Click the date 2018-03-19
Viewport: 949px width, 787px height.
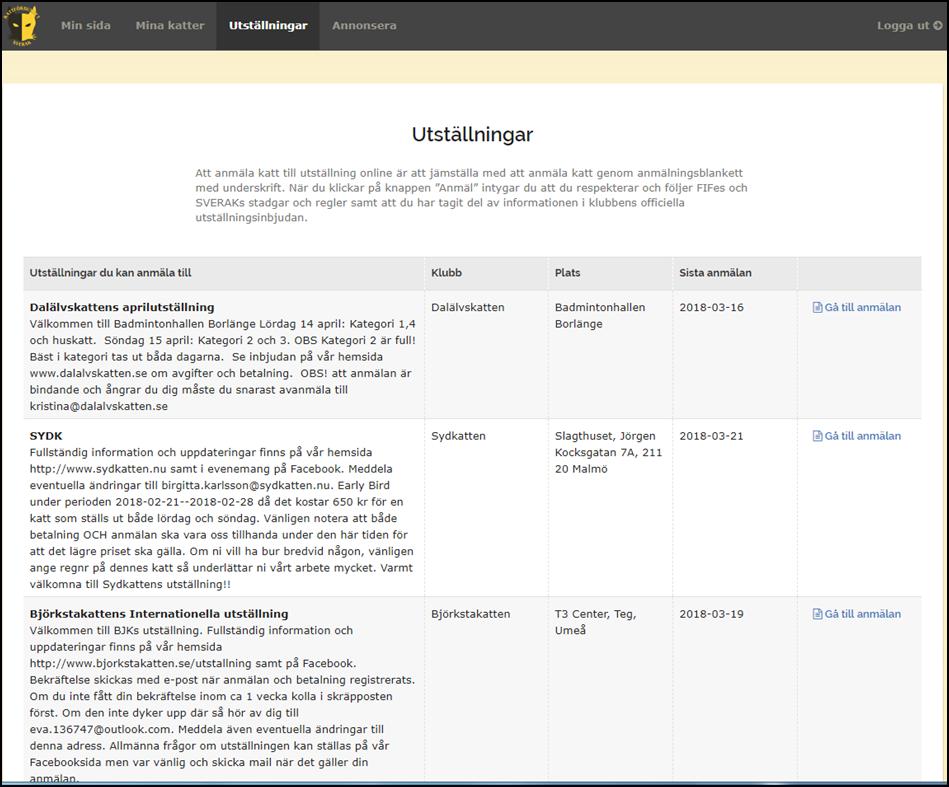pyautogui.click(x=712, y=614)
